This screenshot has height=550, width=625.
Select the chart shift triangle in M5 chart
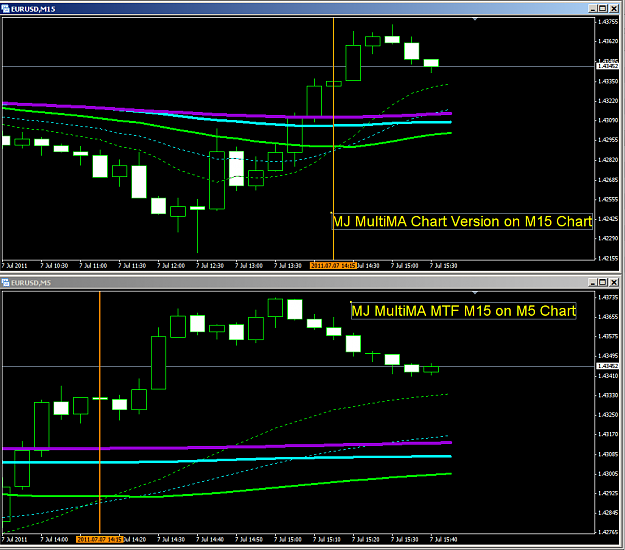pyautogui.click(x=475, y=293)
